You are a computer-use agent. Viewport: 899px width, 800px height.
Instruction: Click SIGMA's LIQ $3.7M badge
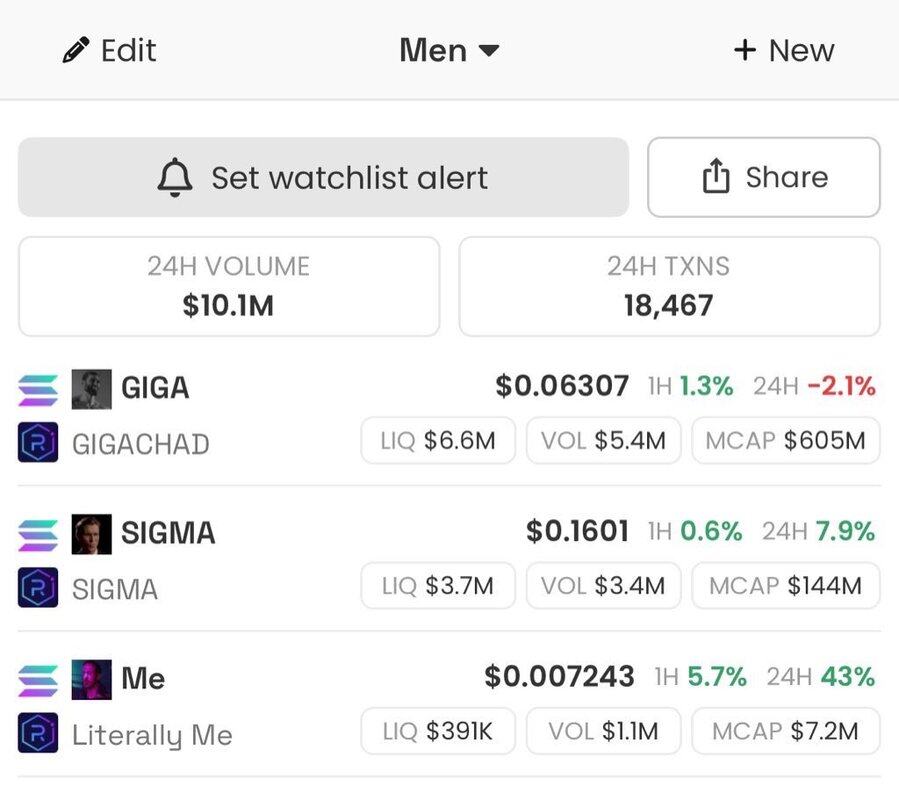[437, 586]
